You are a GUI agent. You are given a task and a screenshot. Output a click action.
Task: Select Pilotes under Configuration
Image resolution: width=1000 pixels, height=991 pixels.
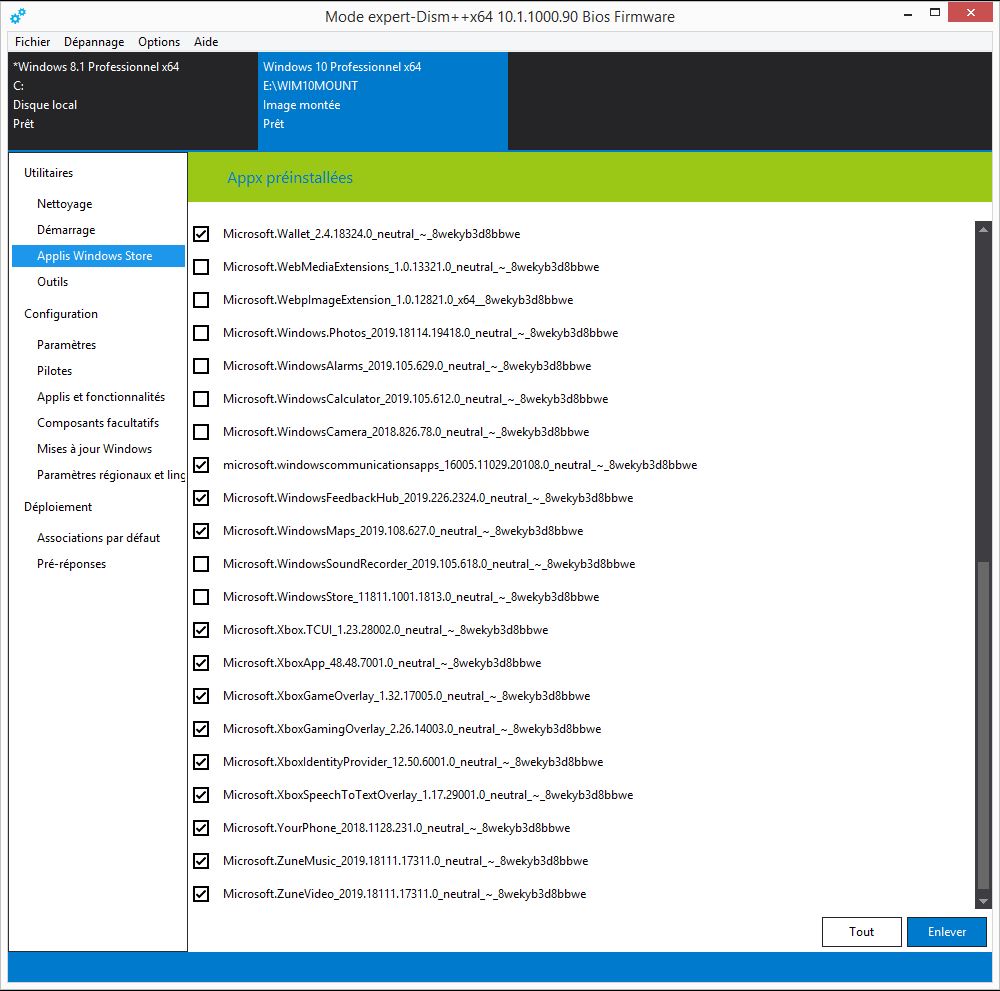click(55, 370)
